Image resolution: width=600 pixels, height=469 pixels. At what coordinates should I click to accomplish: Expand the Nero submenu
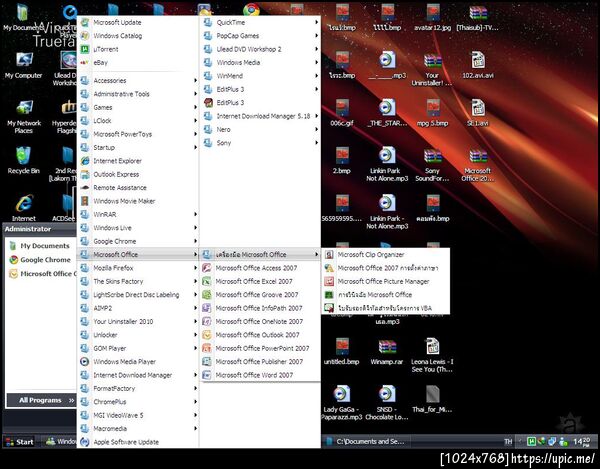tap(260, 129)
